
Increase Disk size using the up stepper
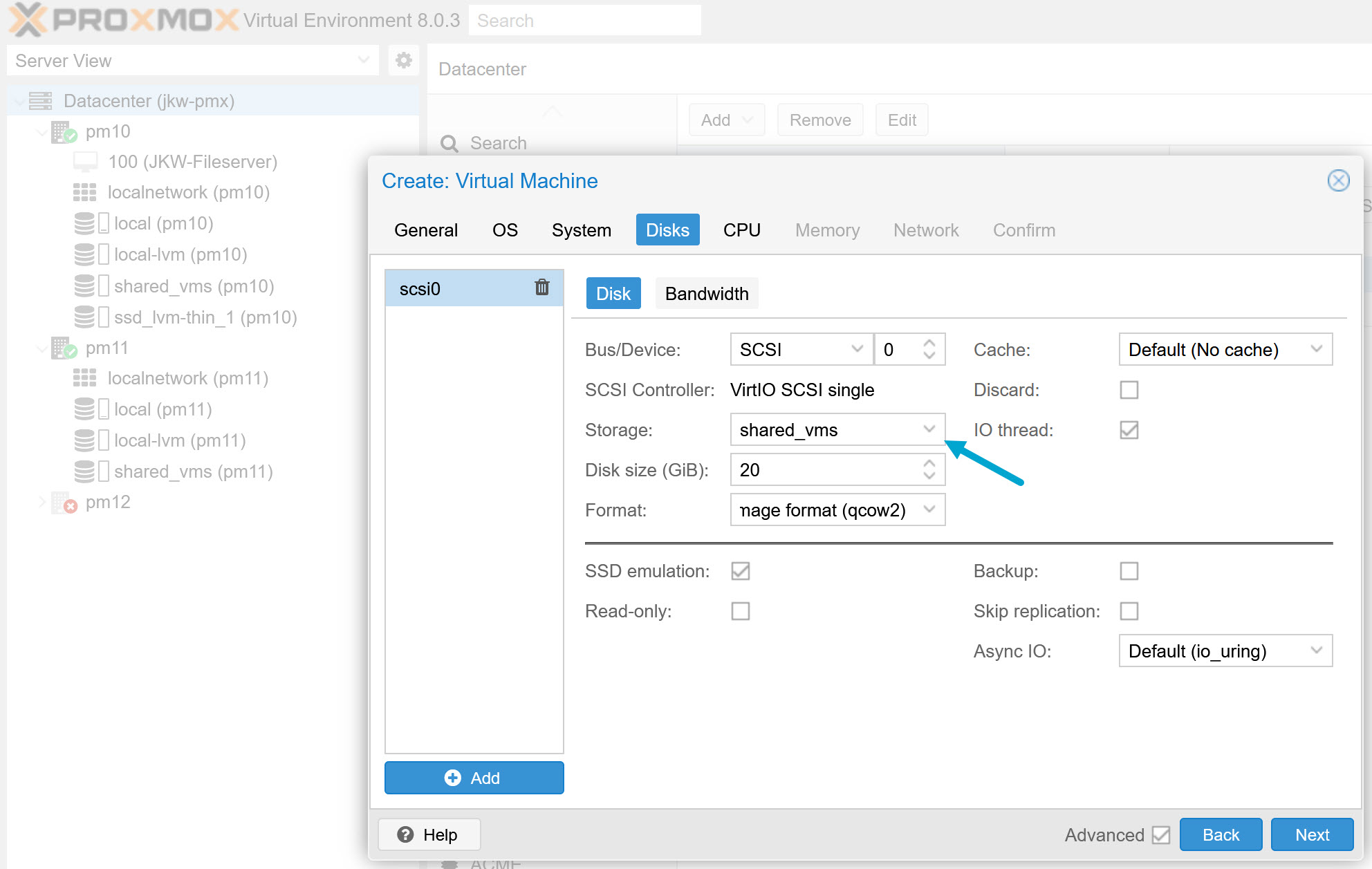[x=930, y=464]
